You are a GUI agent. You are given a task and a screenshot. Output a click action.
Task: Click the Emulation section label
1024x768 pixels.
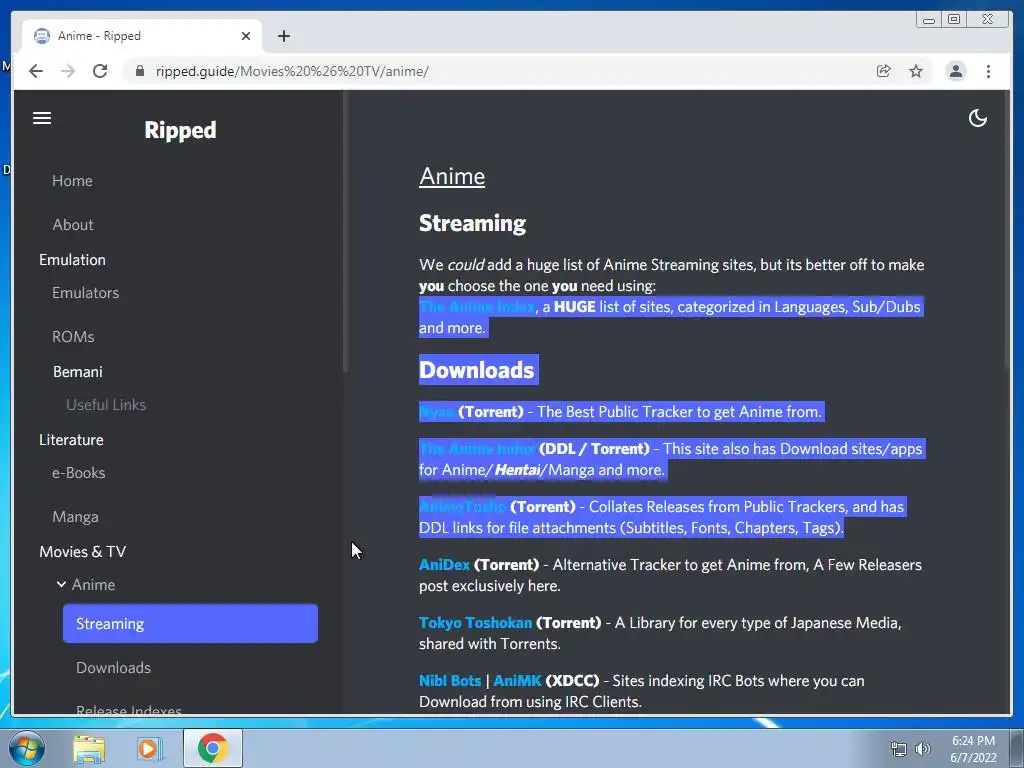click(72, 260)
